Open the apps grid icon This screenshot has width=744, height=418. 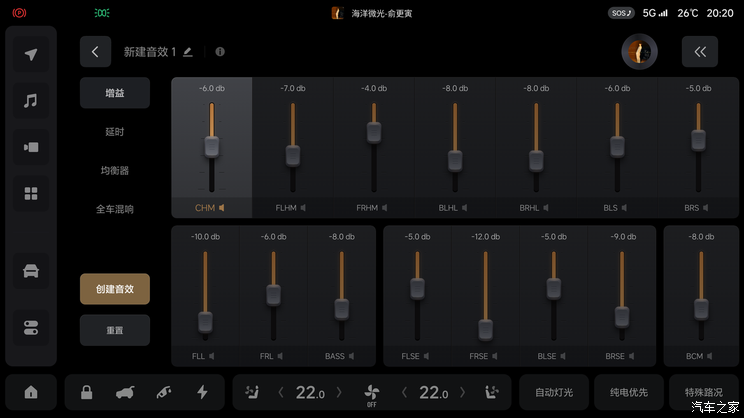[31, 193]
